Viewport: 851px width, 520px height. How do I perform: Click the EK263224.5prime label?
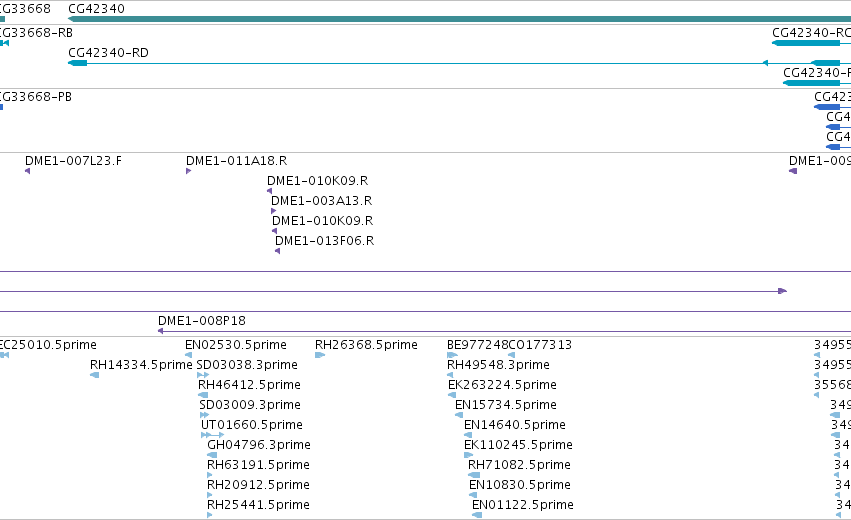[502, 385]
